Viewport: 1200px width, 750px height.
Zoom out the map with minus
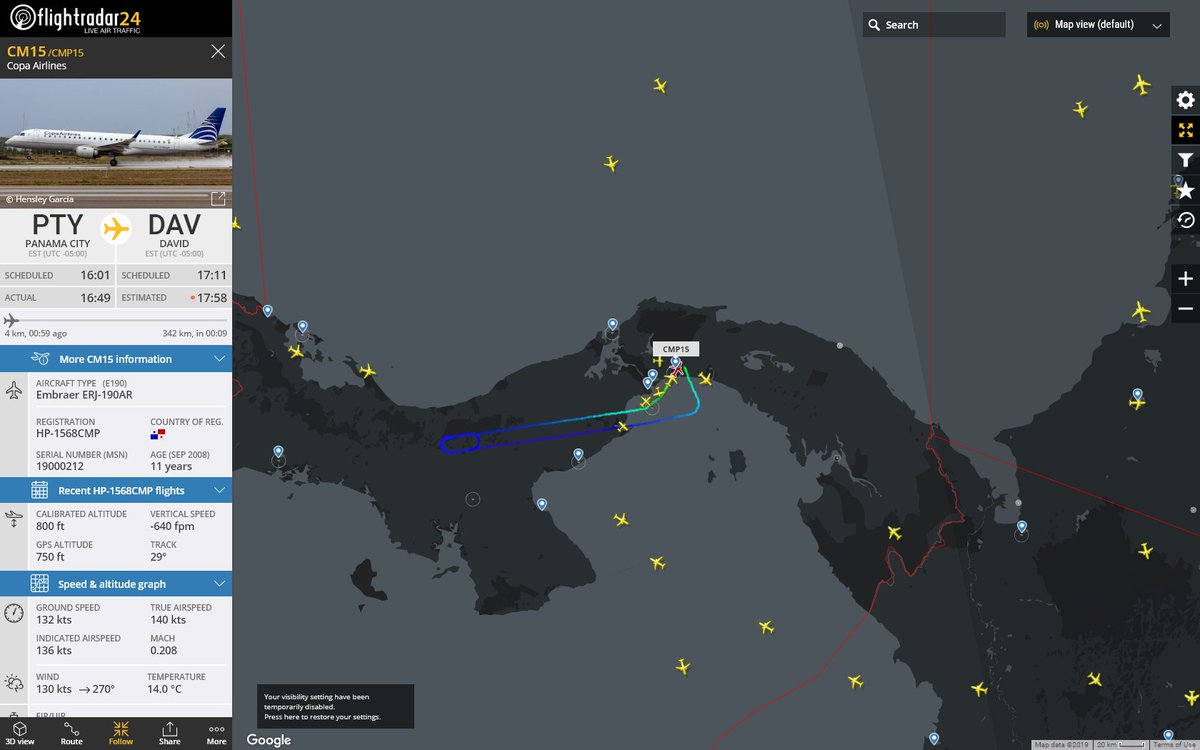1185,309
